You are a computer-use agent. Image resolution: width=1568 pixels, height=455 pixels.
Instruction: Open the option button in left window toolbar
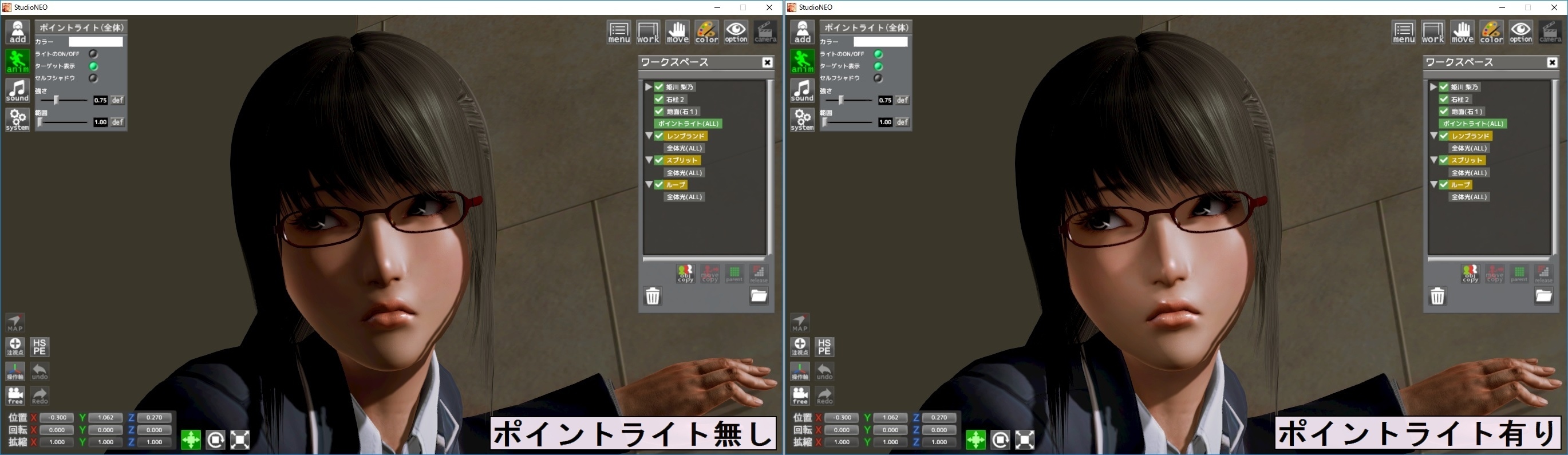(736, 32)
